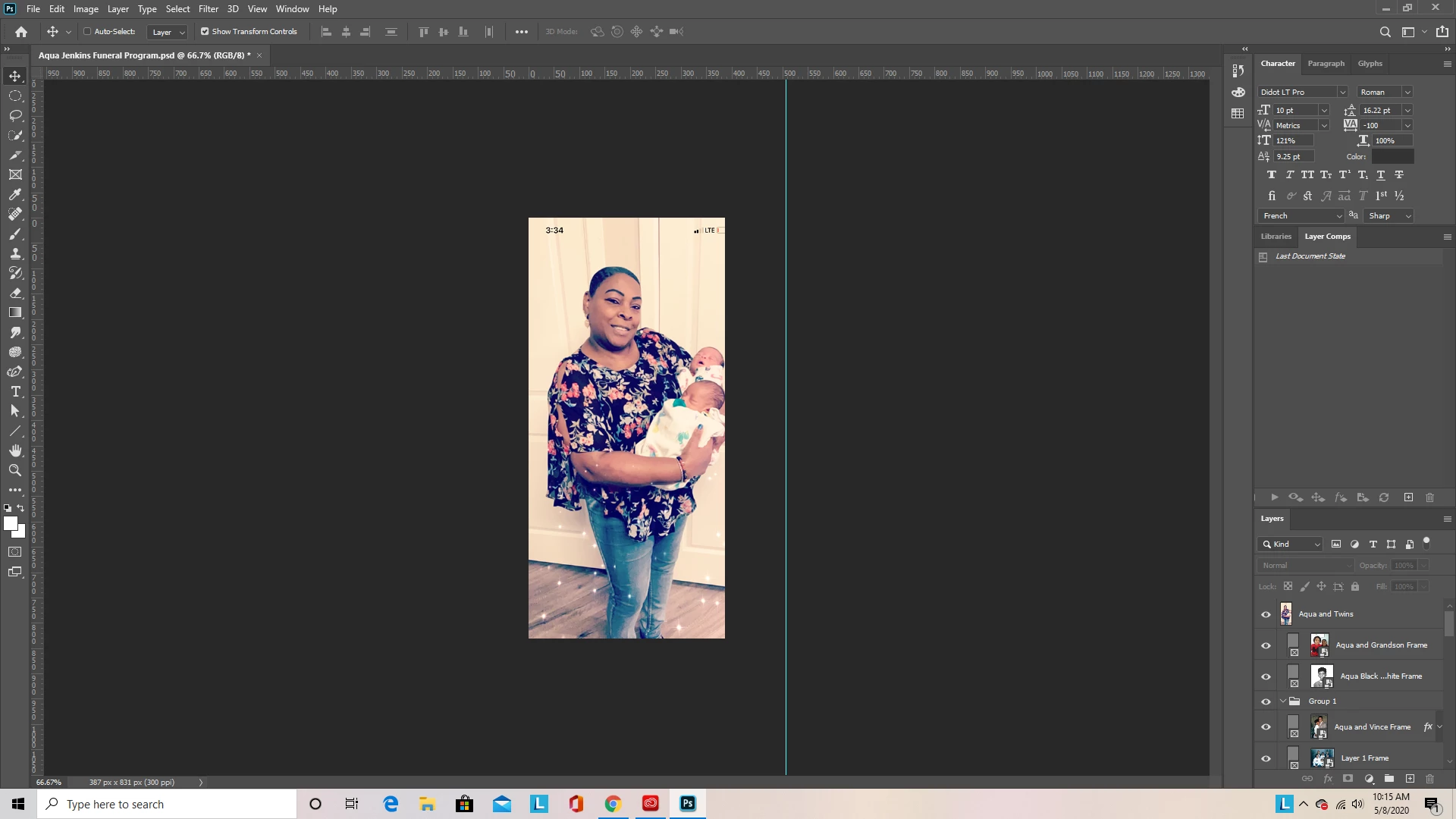Viewport: 1456px width, 819px height.
Task: Uncheck Show Transform Controls
Action: (205, 32)
